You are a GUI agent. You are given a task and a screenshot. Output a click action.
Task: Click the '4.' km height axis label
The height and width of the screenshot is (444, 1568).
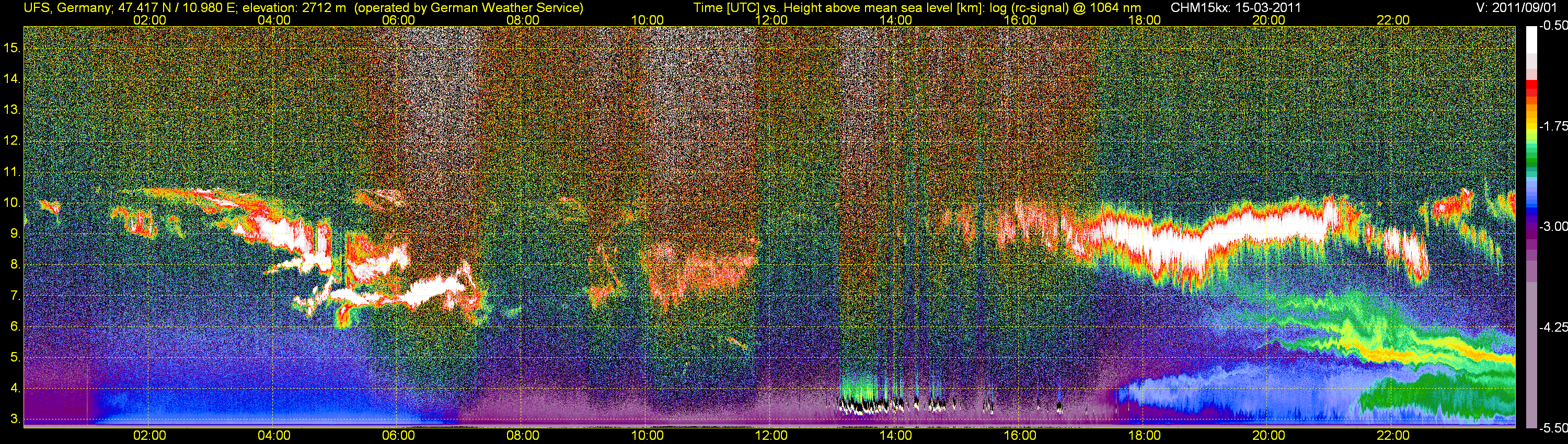point(16,389)
